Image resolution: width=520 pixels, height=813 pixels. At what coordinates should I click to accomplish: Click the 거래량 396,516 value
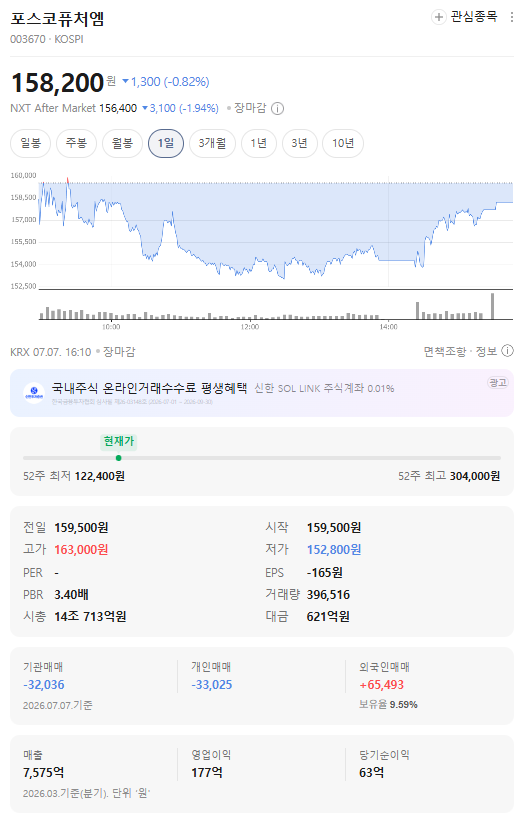pyautogui.click(x=328, y=595)
